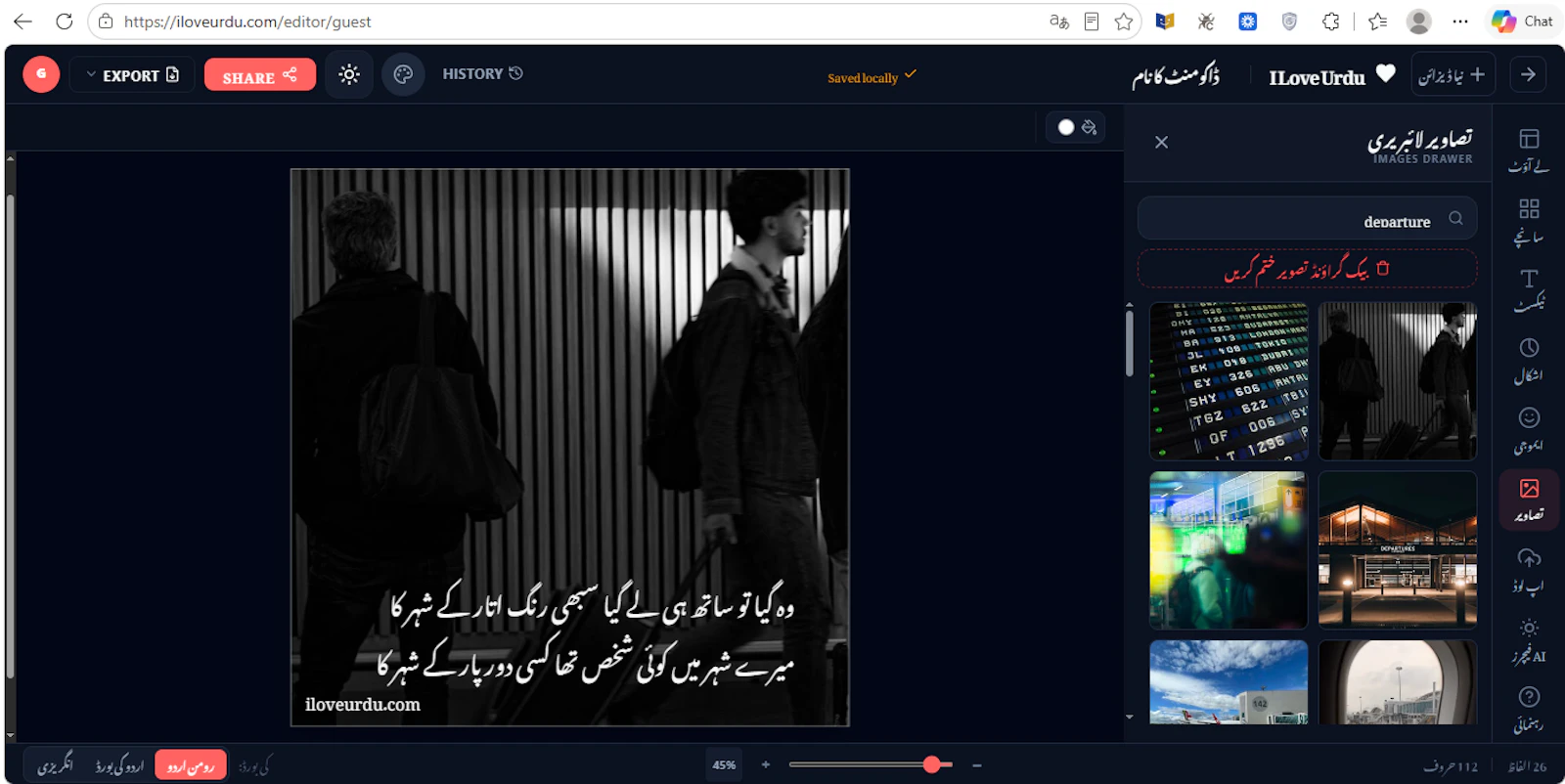Open the EXPORT dropdown
This screenshot has height=784, width=1565.
(132, 74)
